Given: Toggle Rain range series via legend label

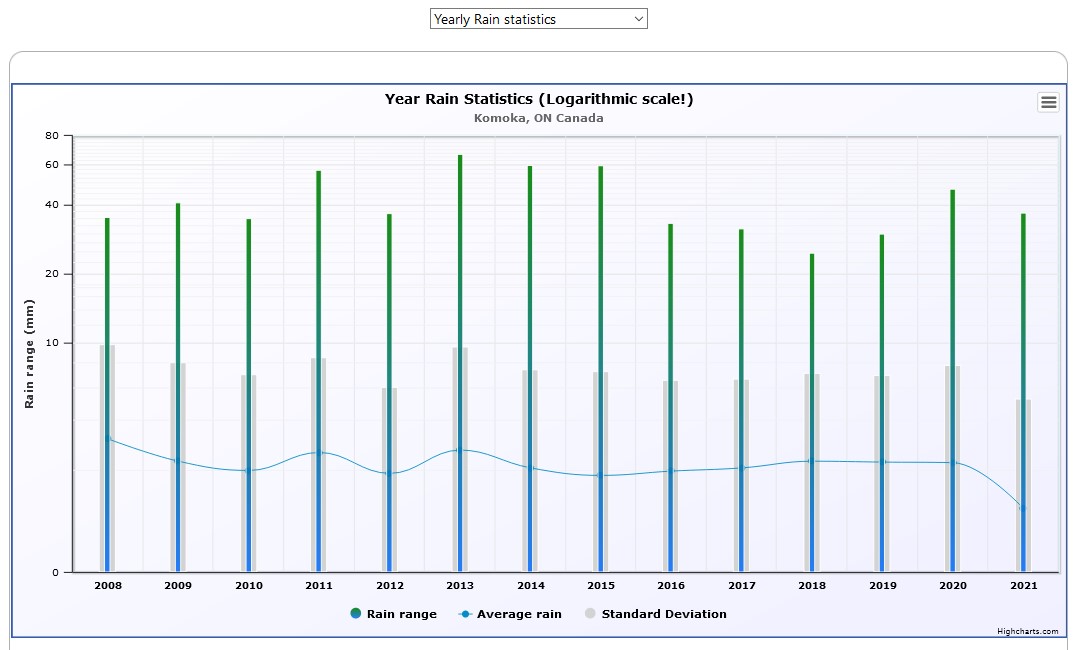Looking at the screenshot, I should pyautogui.click(x=401, y=614).
